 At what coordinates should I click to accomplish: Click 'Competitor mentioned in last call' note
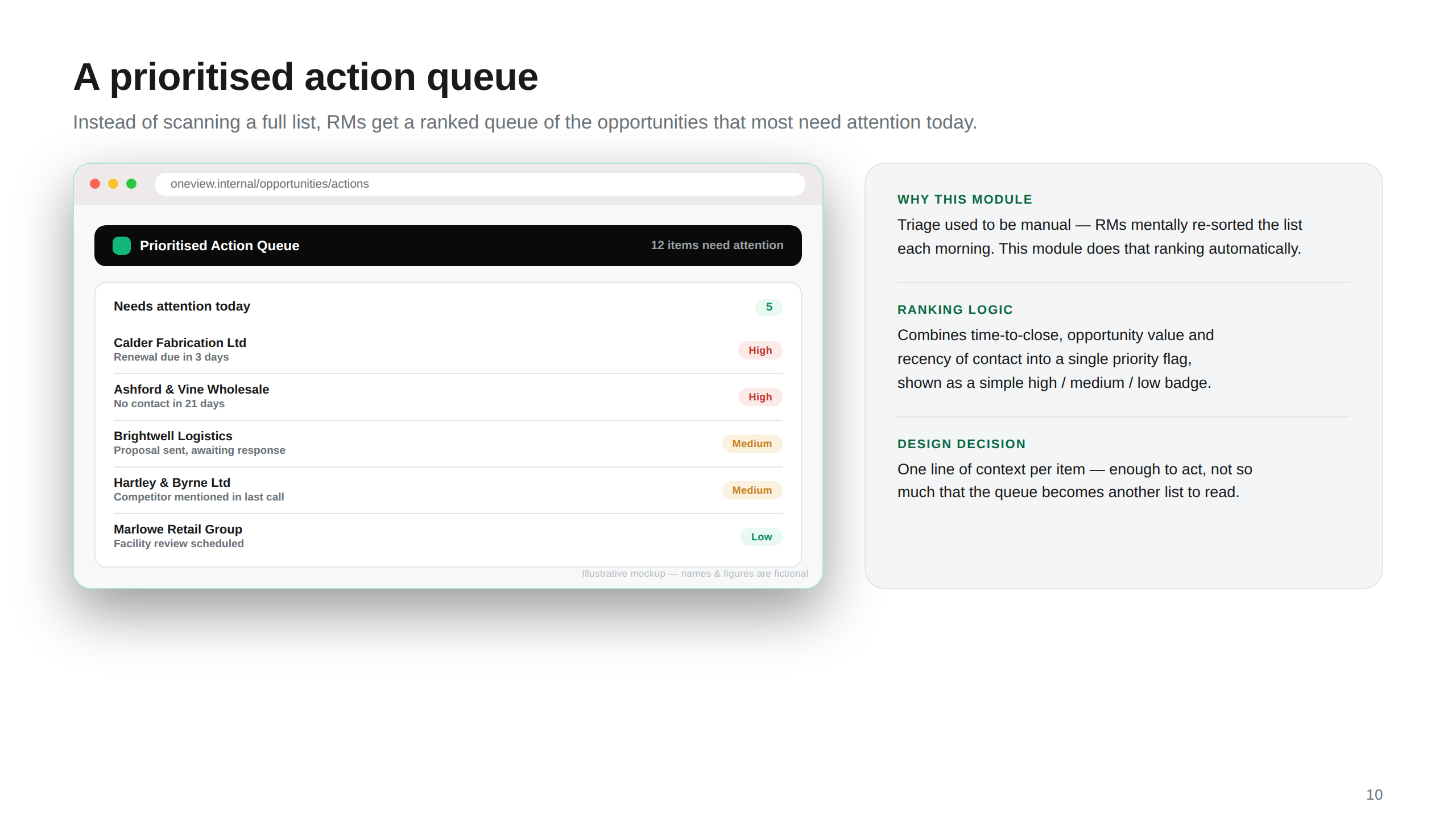click(x=198, y=497)
